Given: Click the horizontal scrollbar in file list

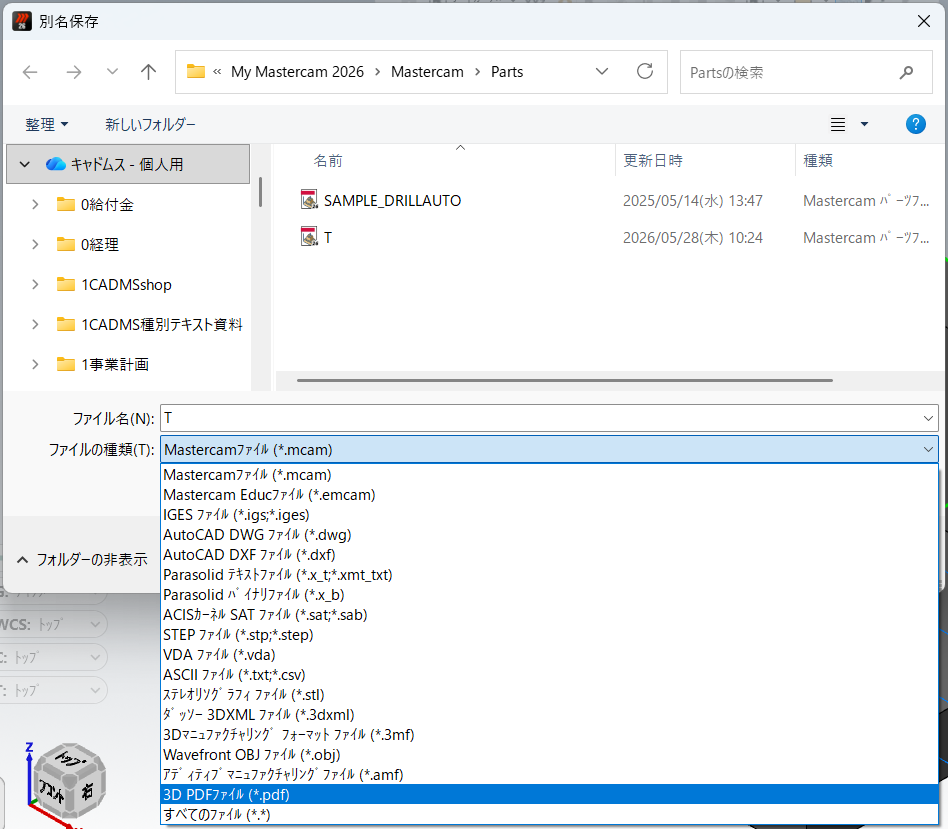Looking at the screenshot, I should pyautogui.click(x=565, y=380).
